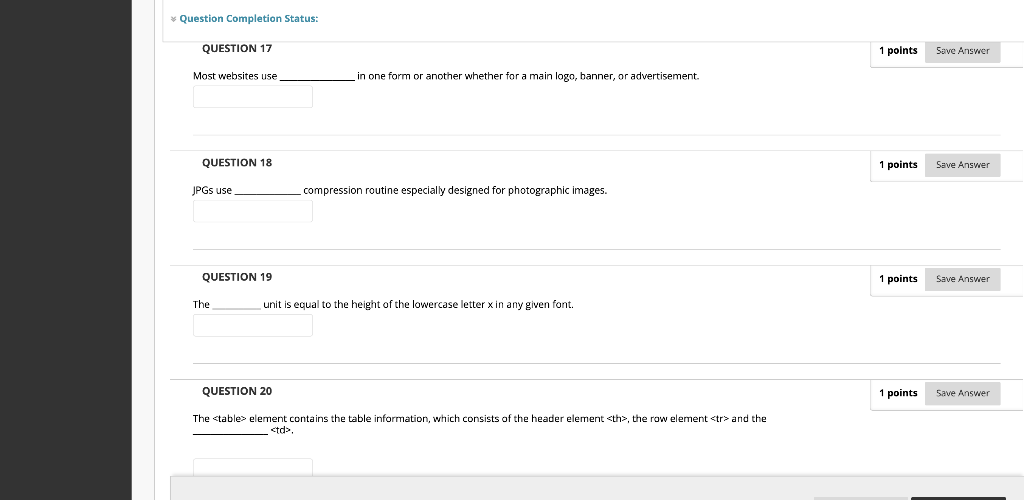Click the QUESTION 19 heading
1024x500 pixels.
click(x=237, y=277)
